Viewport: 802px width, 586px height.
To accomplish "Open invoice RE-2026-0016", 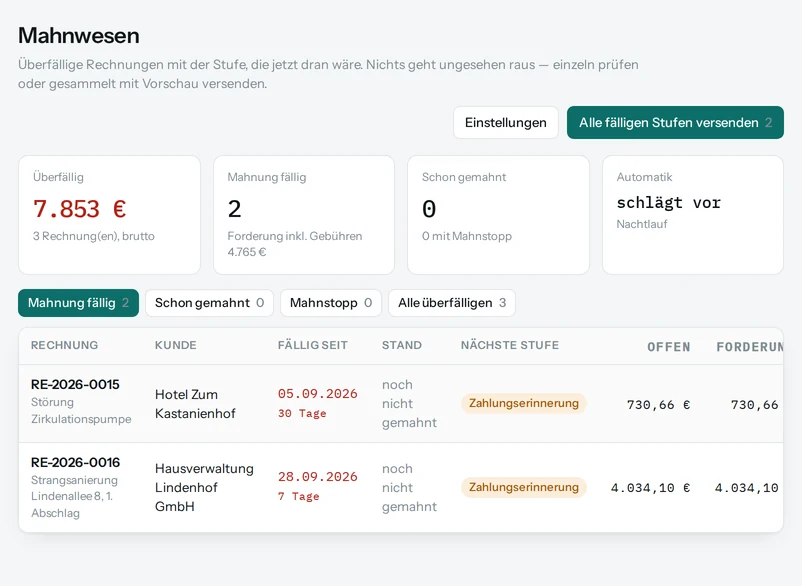I will click(x=75, y=462).
